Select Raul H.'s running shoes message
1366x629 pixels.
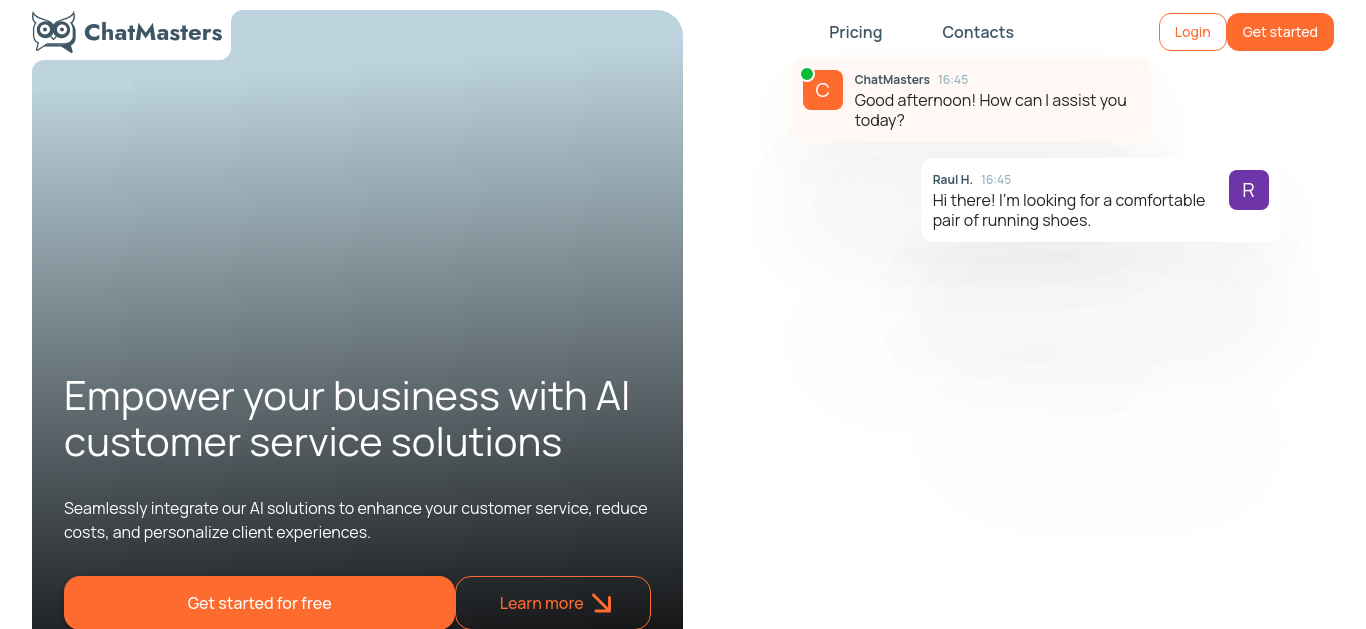click(1069, 210)
